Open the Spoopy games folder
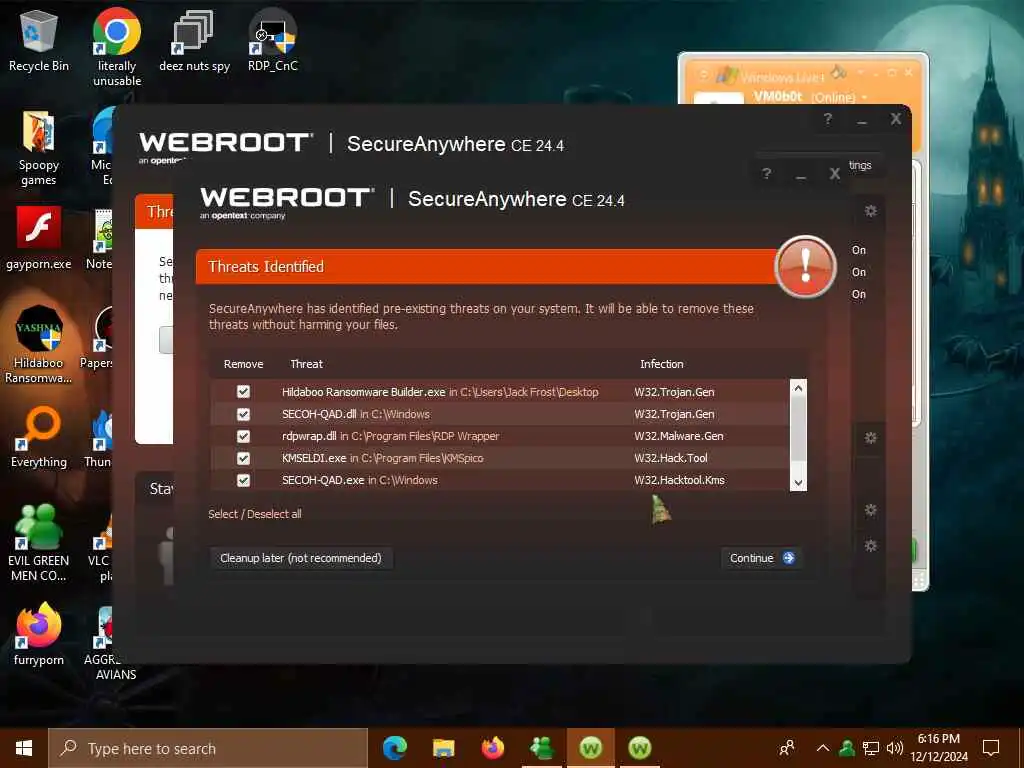 coord(39,148)
